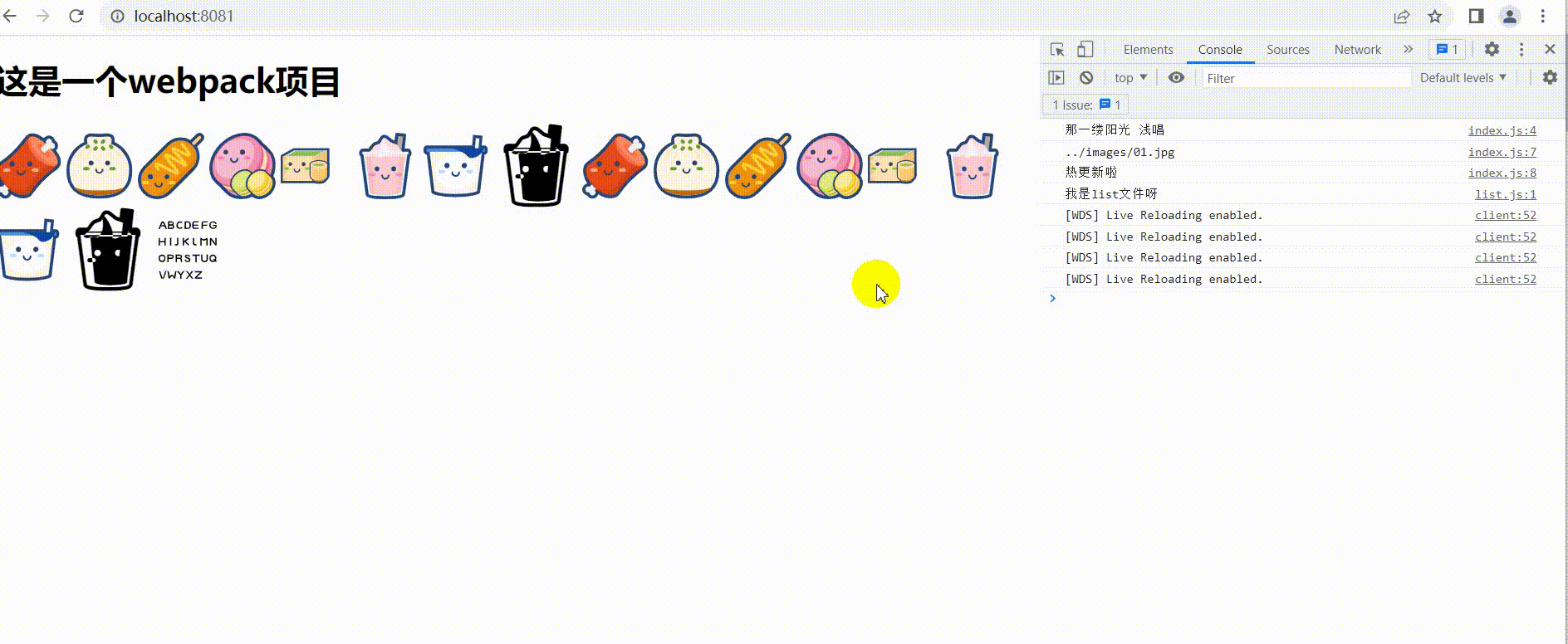Click the 1 Issue link
The width and height of the screenshot is (1568, 644).
point(1087,105)
